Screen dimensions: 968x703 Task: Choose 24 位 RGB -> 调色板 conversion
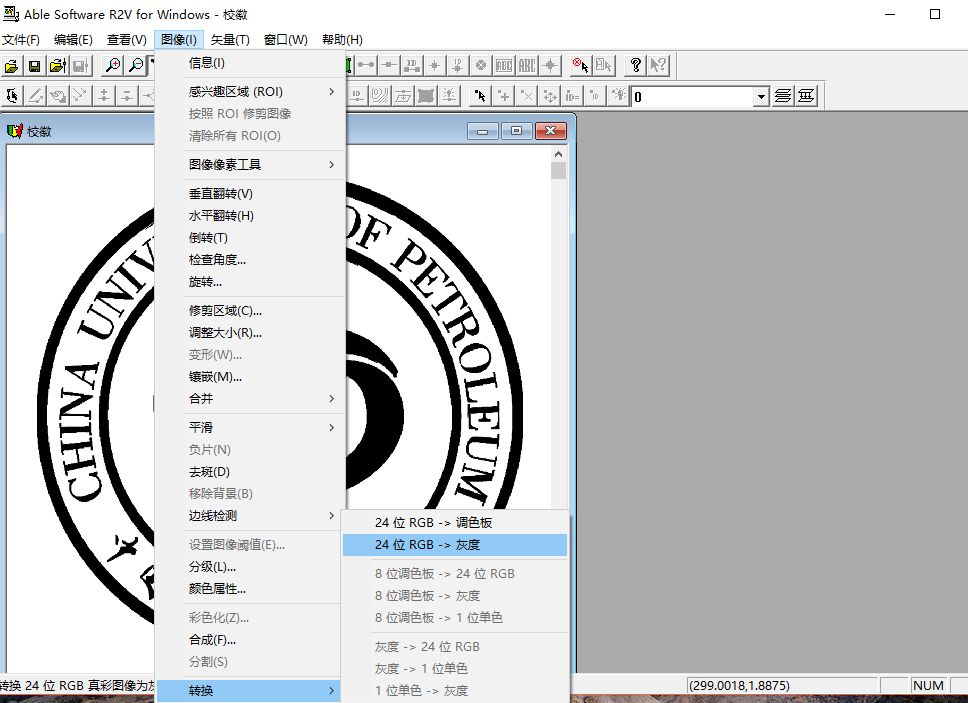pos(455,523)
